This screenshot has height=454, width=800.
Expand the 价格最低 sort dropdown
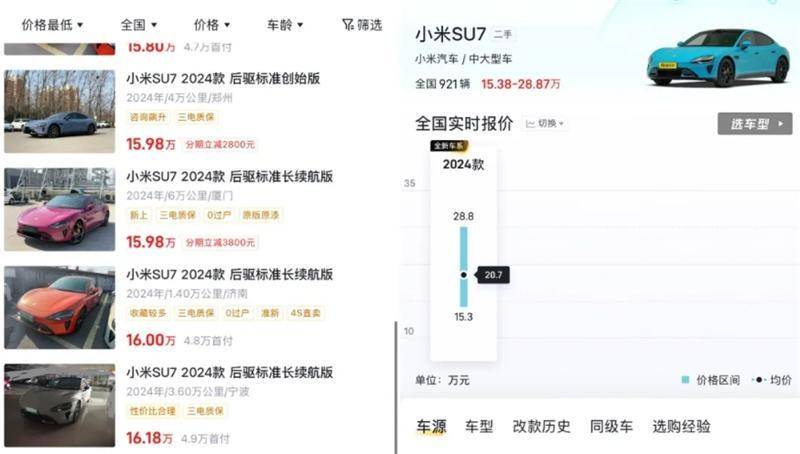click(x=51, y=25)
